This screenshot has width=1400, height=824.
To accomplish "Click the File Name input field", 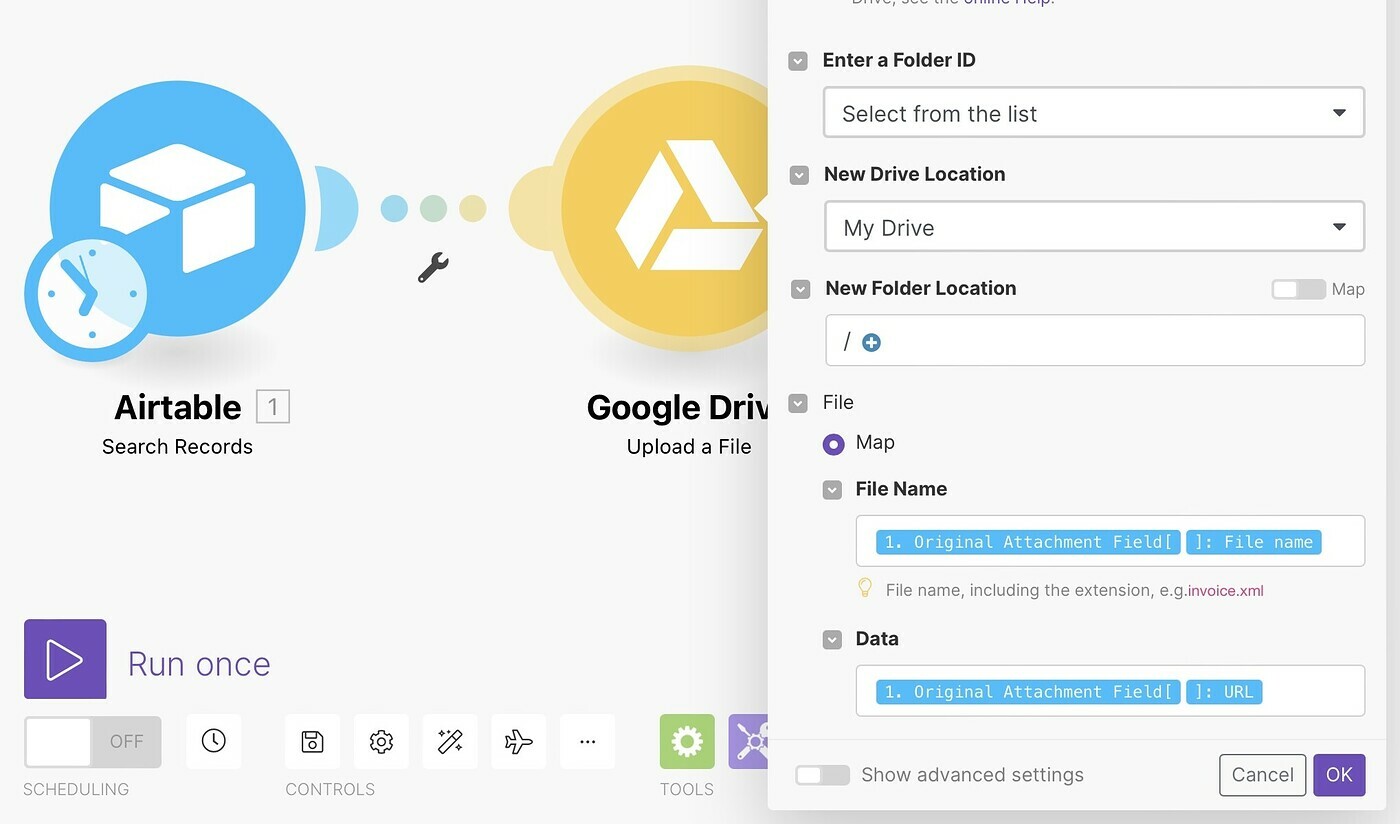I will [1110, 541].
